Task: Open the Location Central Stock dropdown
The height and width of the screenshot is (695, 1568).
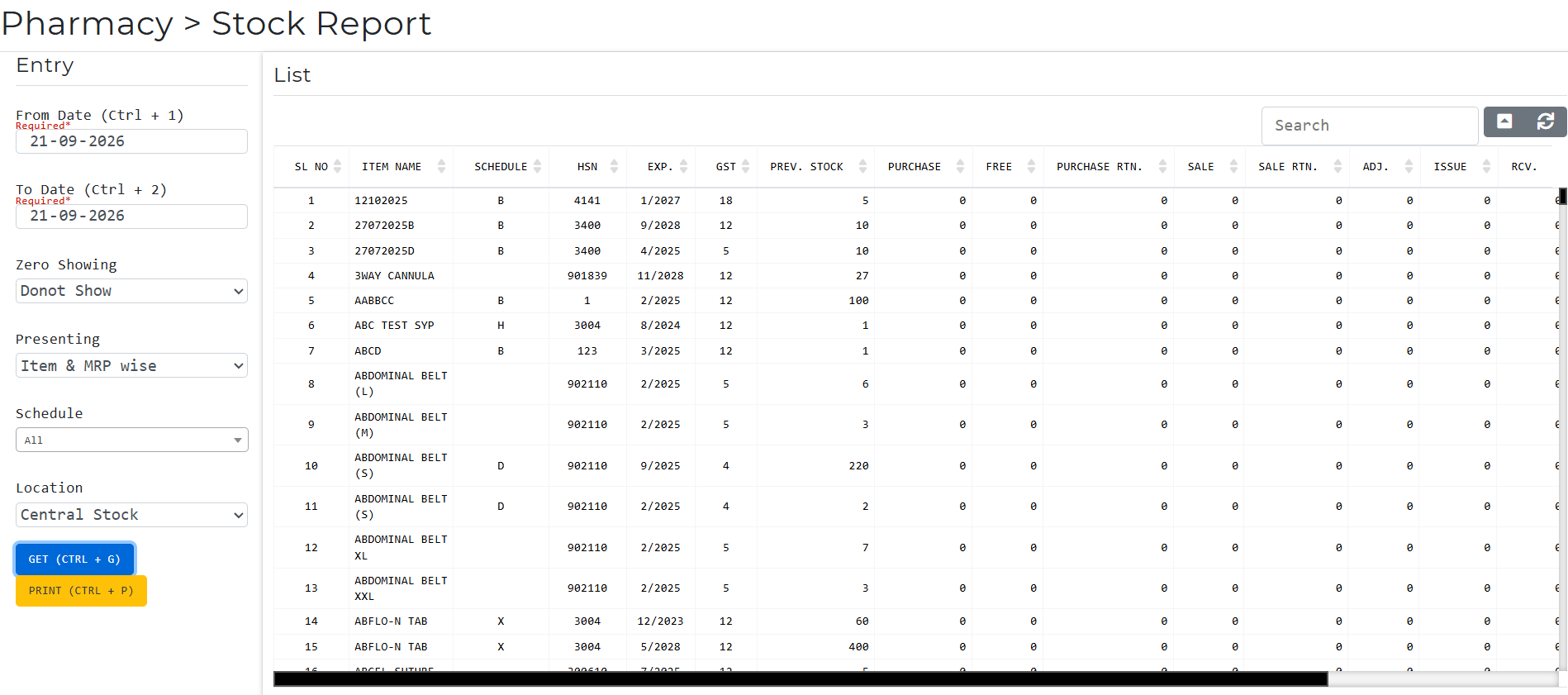Action: click(x=131, y=515)
